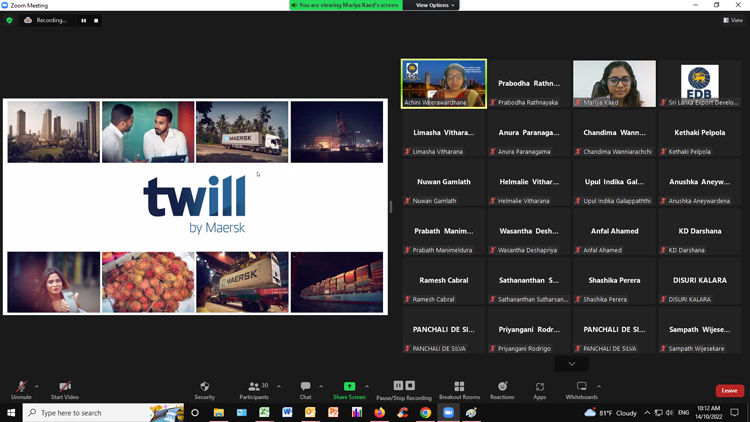This screenshot has width=750, height=422.
Task: Show hidden system tray icons
Action: pos(647,412)
